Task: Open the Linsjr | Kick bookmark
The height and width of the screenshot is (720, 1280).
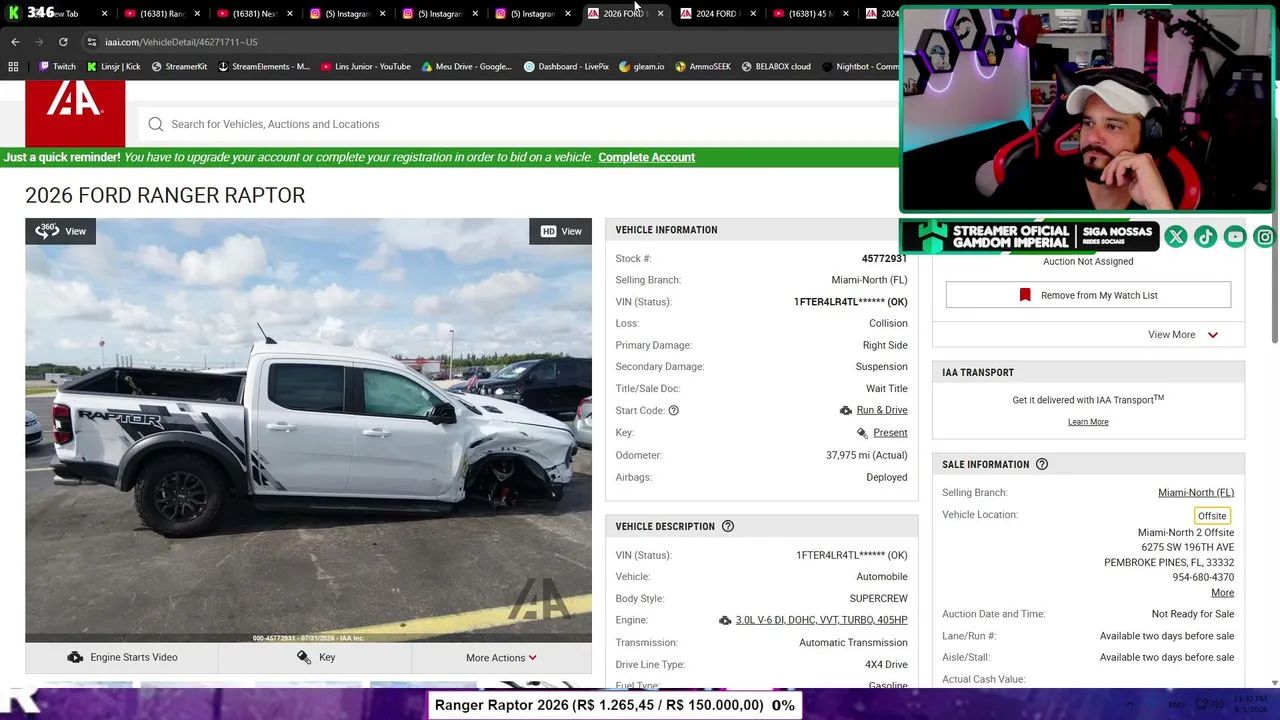Action: [x=113, y=67]
